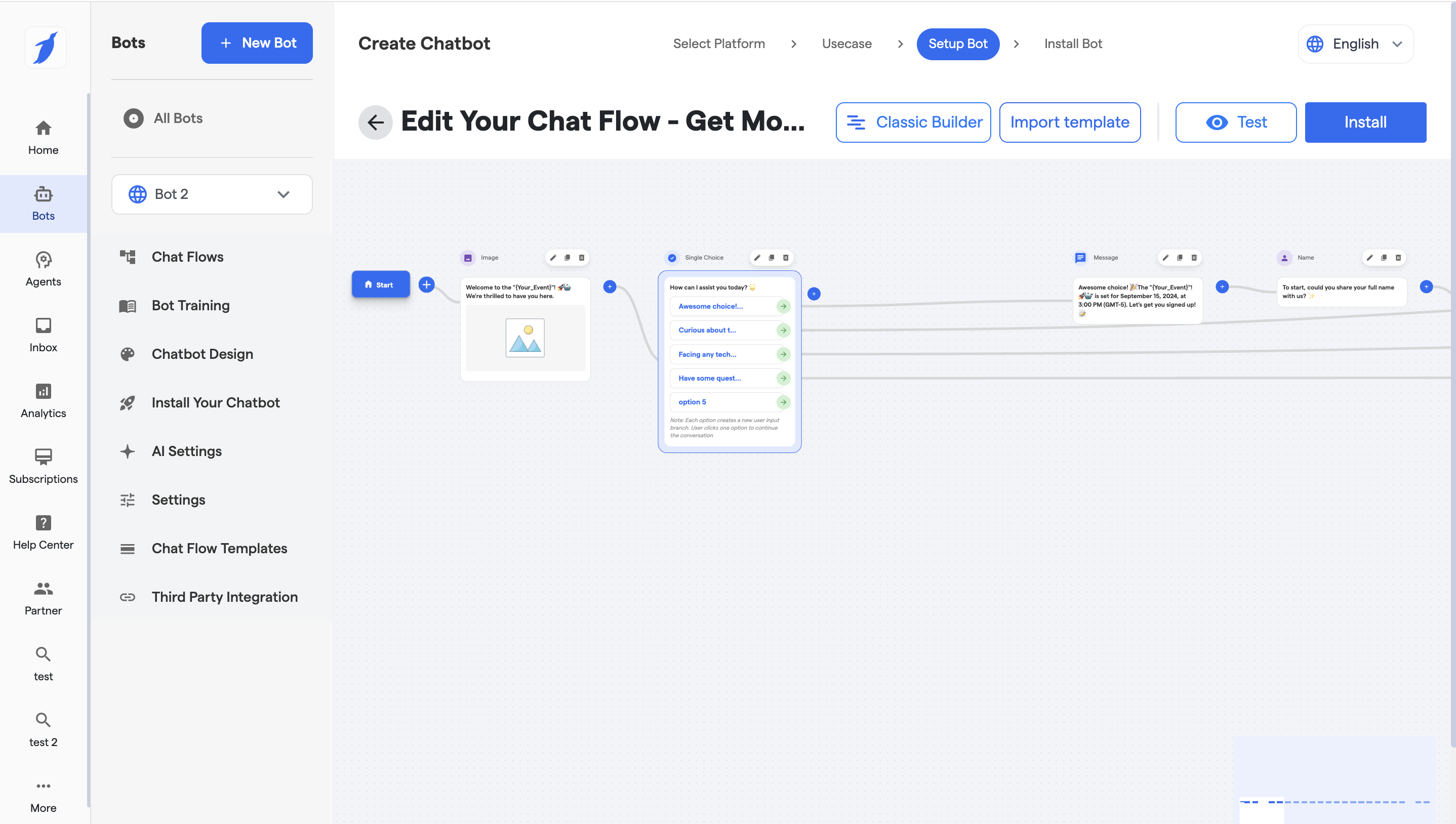Click the Import template button

(1069, 122)
